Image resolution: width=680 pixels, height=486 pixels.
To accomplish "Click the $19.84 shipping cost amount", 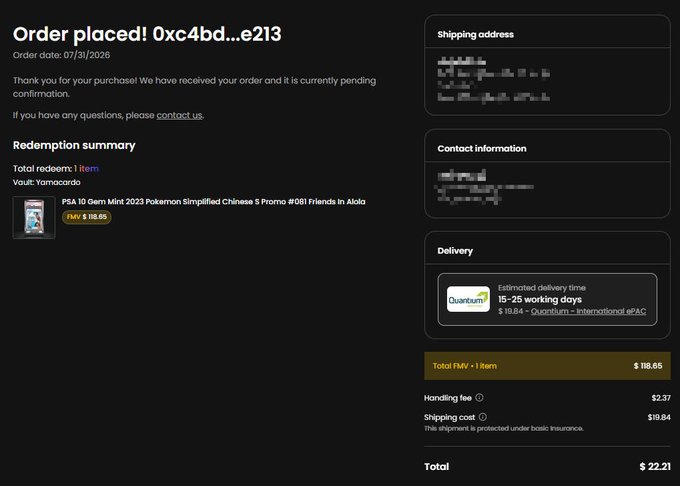I will (659, 418).
